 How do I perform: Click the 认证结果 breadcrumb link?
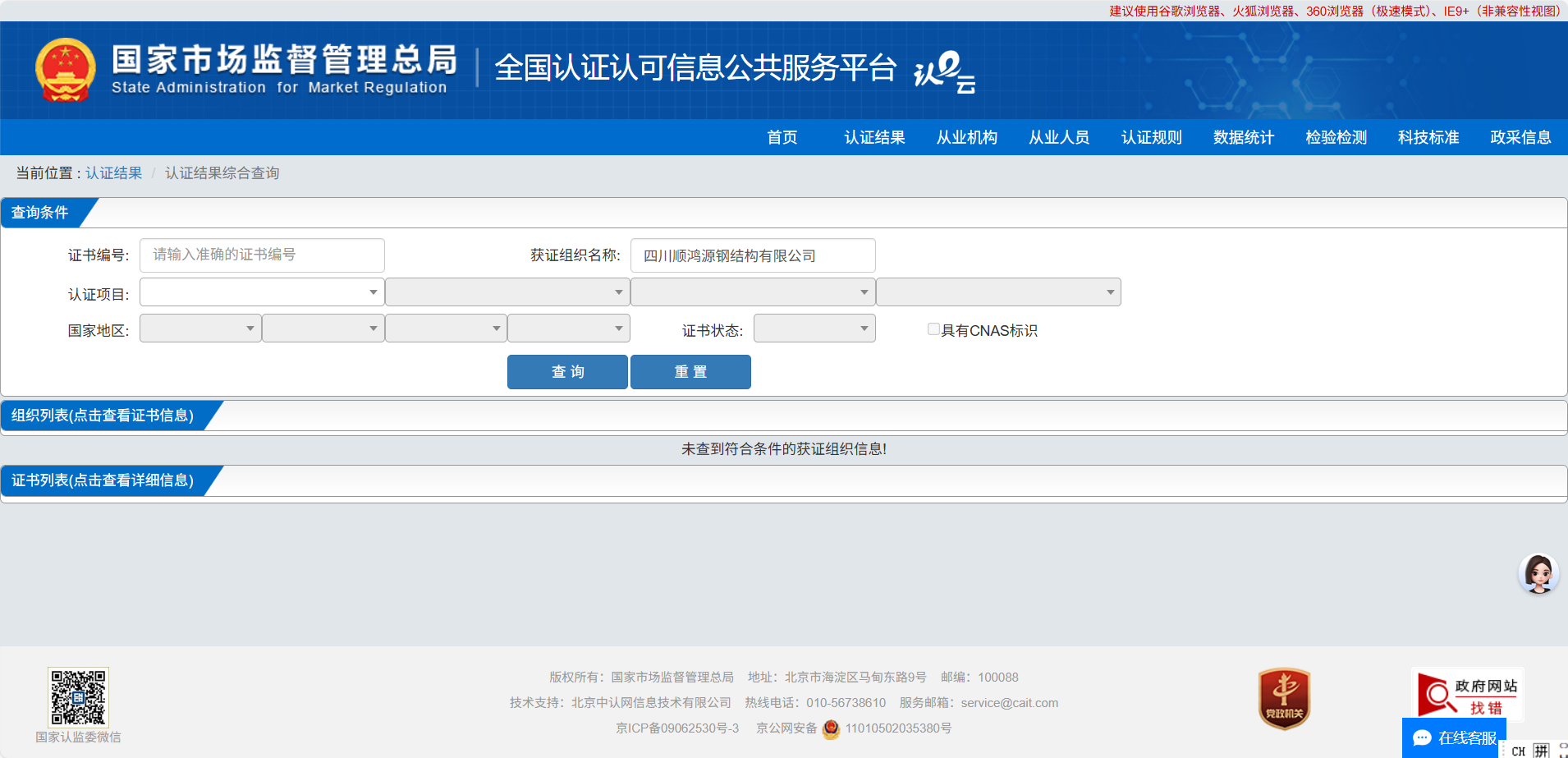click(113, 173)
